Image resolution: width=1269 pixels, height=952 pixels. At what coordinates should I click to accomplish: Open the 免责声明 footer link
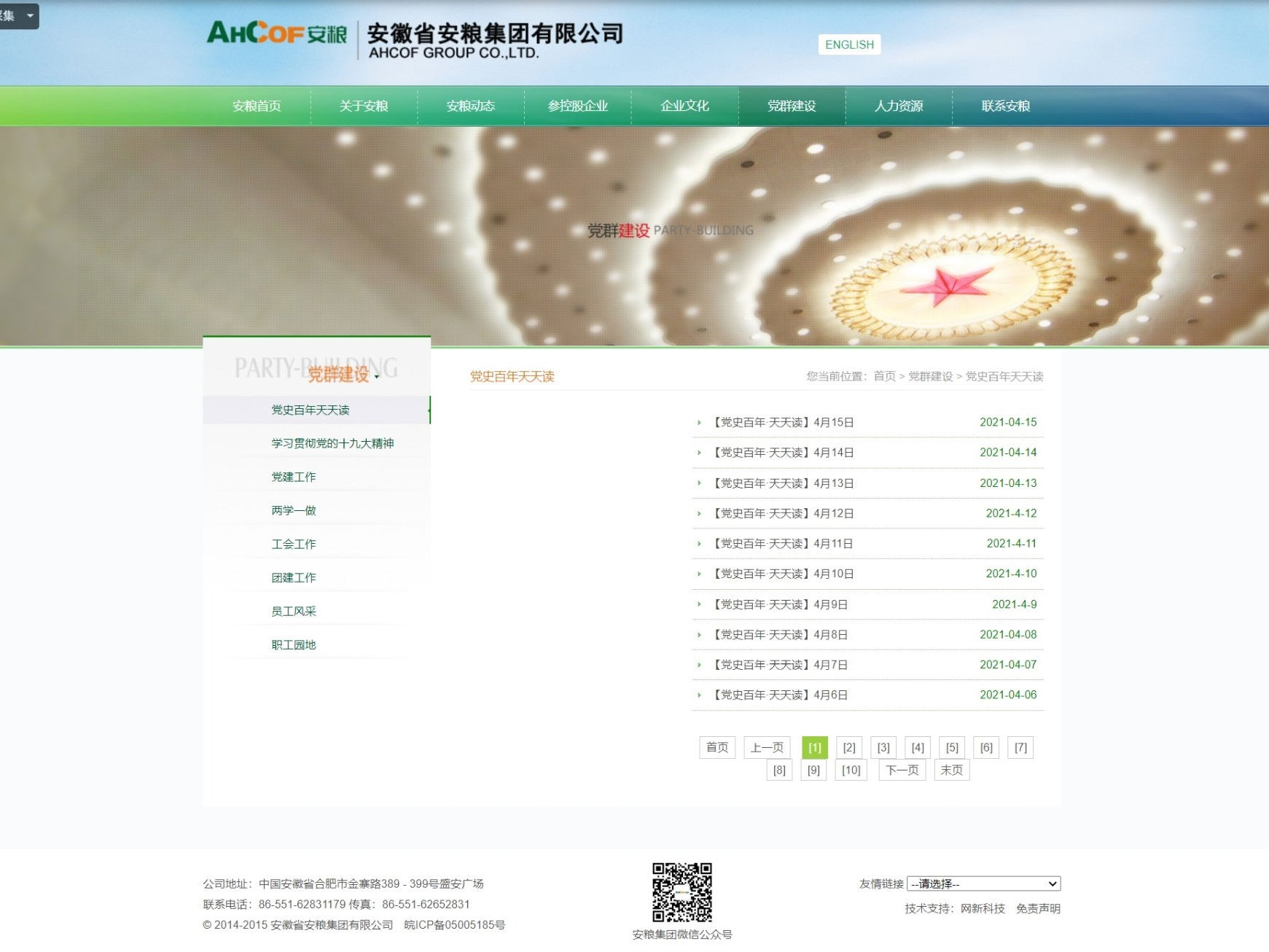[x=1038, y=908]
